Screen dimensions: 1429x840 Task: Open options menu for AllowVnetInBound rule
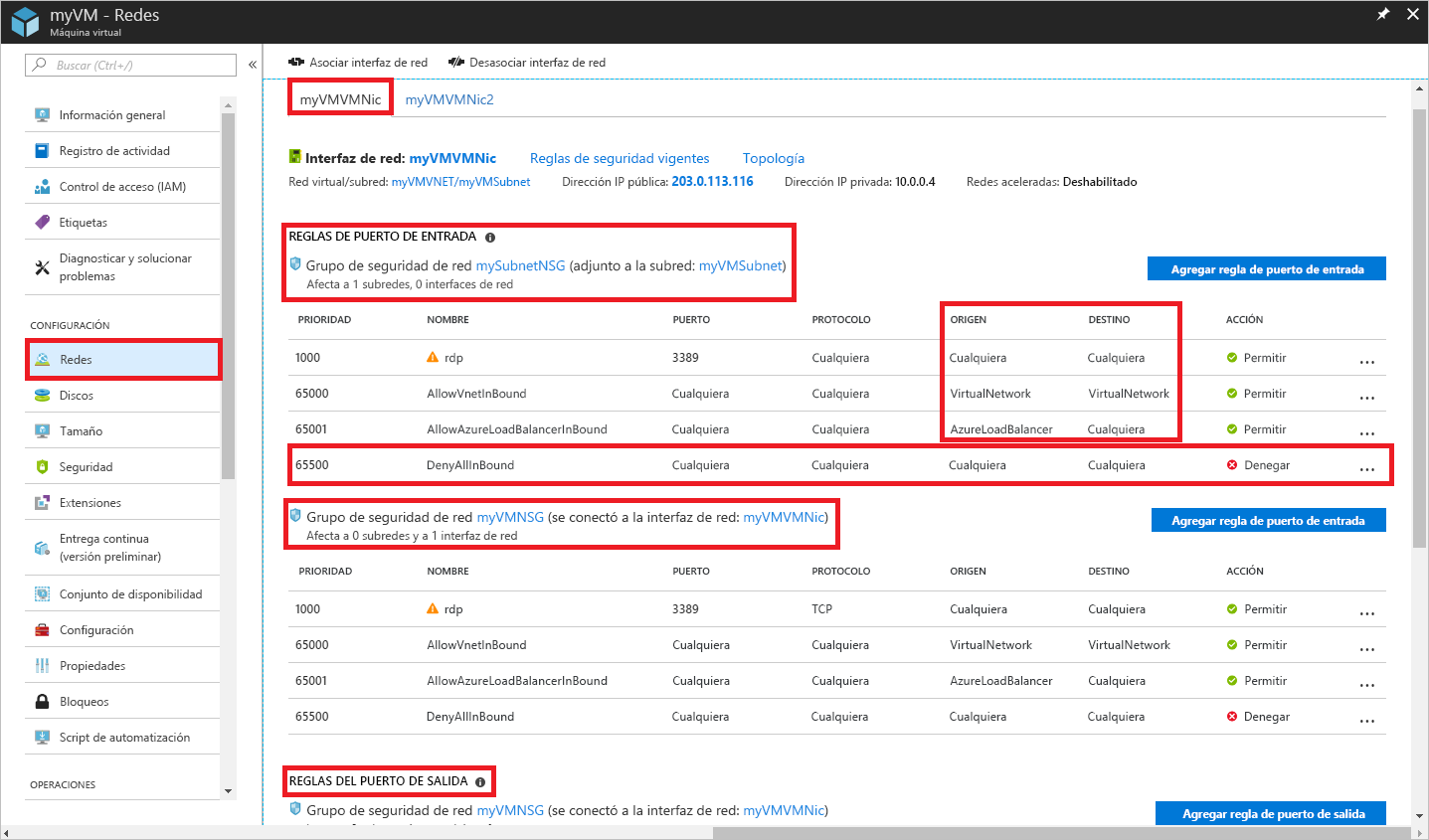click(x=1367, y=396)
